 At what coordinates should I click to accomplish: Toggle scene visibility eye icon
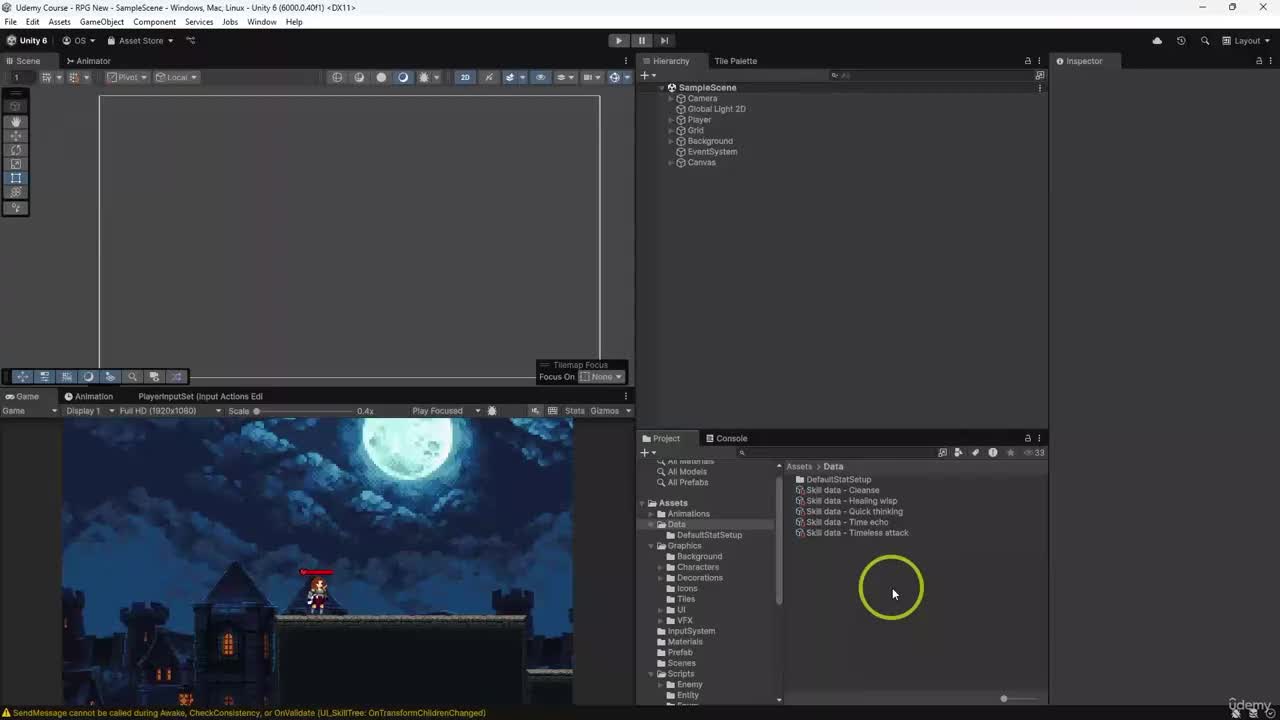point(540,77)
